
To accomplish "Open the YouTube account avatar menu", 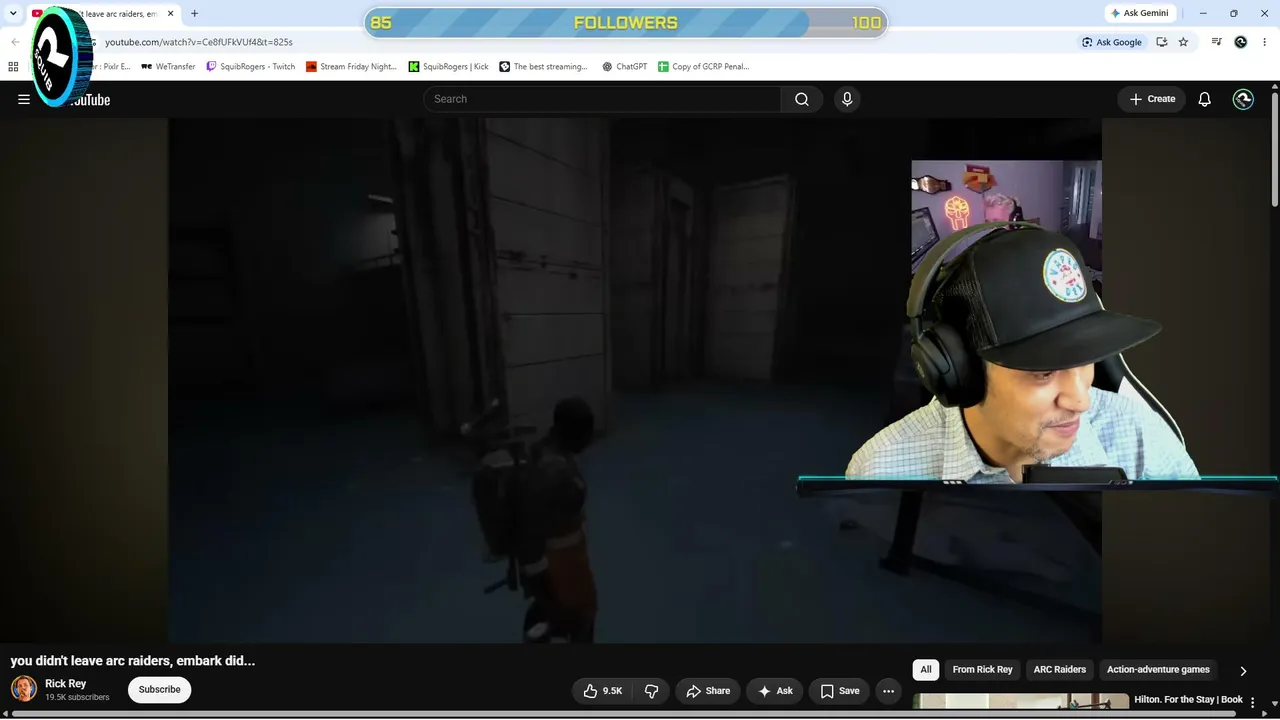I will (1243, 99).
